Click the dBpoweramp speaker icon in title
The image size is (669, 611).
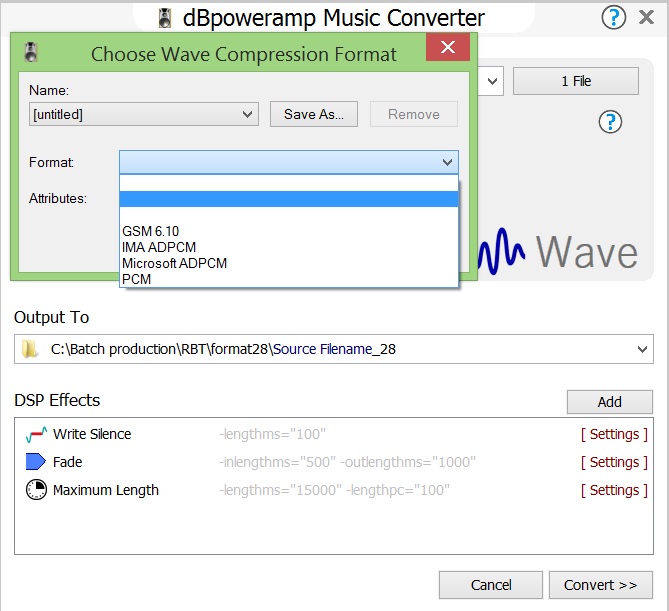tap(166, 18)
